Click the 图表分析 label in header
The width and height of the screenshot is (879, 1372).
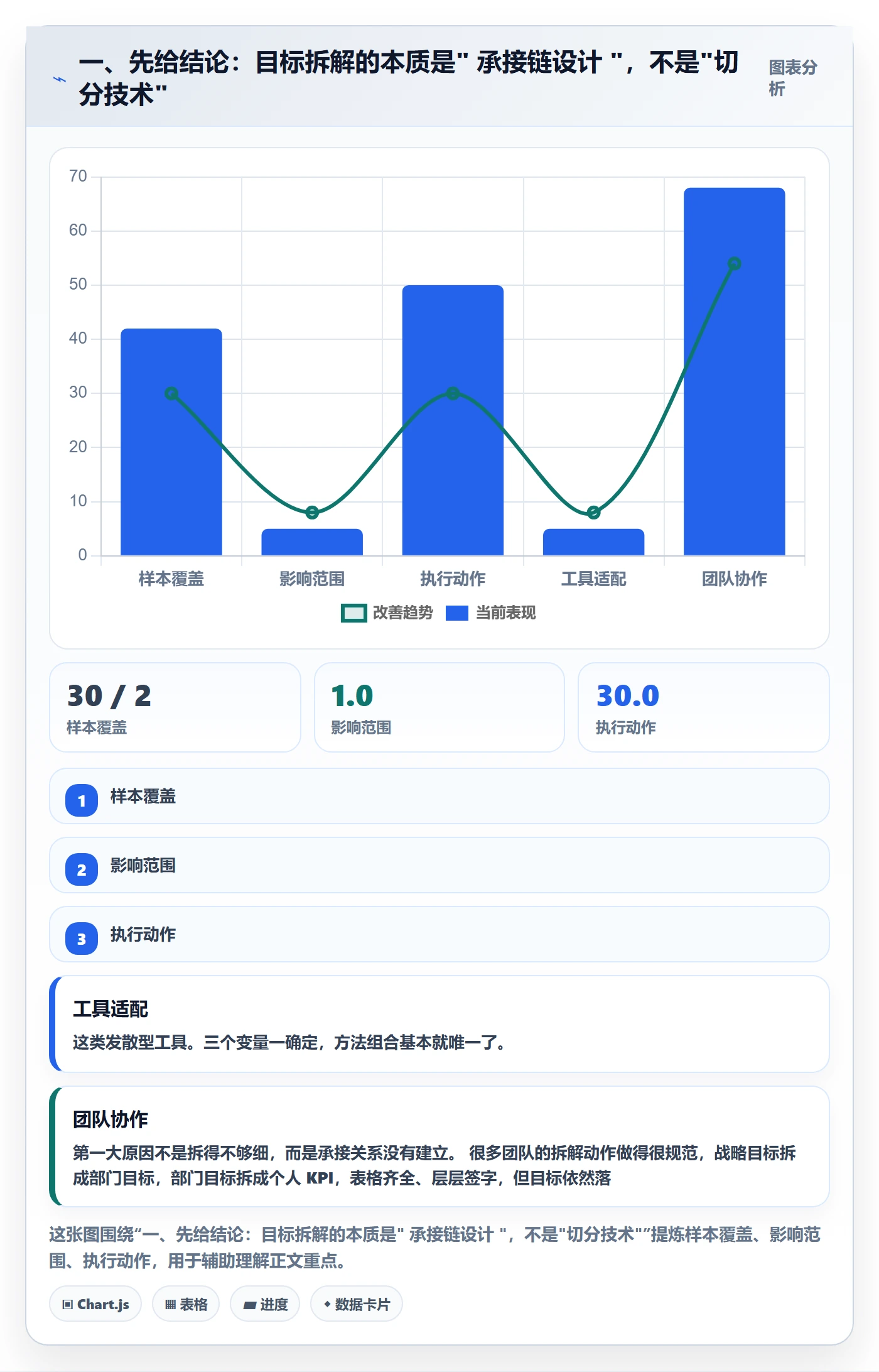793,78
